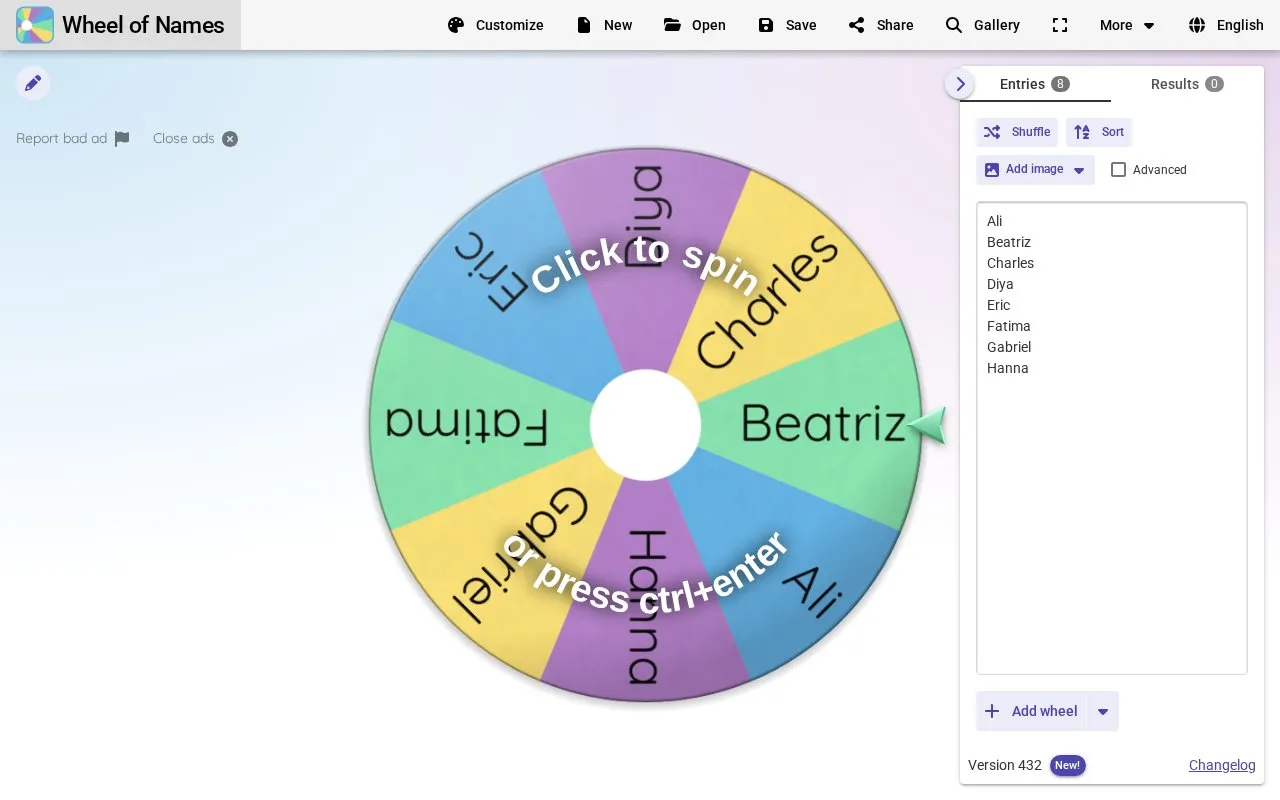Expand the More menu
This screenshot has width=1280, height=800.
[1127, 25]
